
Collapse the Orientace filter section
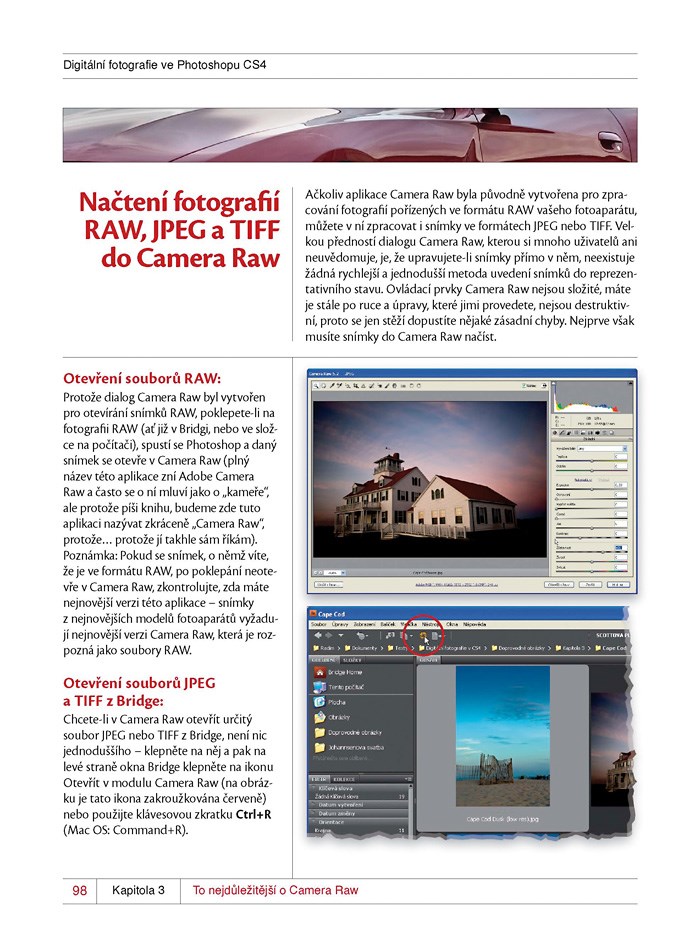(x=313, y=822)
